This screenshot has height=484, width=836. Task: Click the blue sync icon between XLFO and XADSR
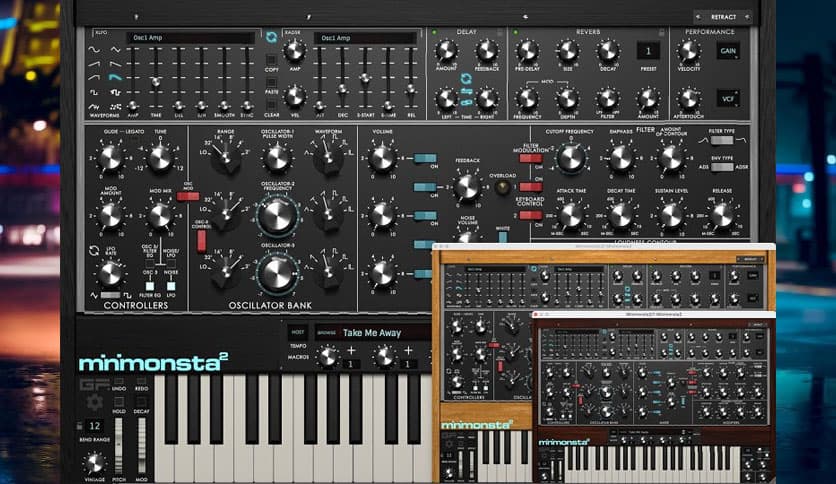pos(271,37)
